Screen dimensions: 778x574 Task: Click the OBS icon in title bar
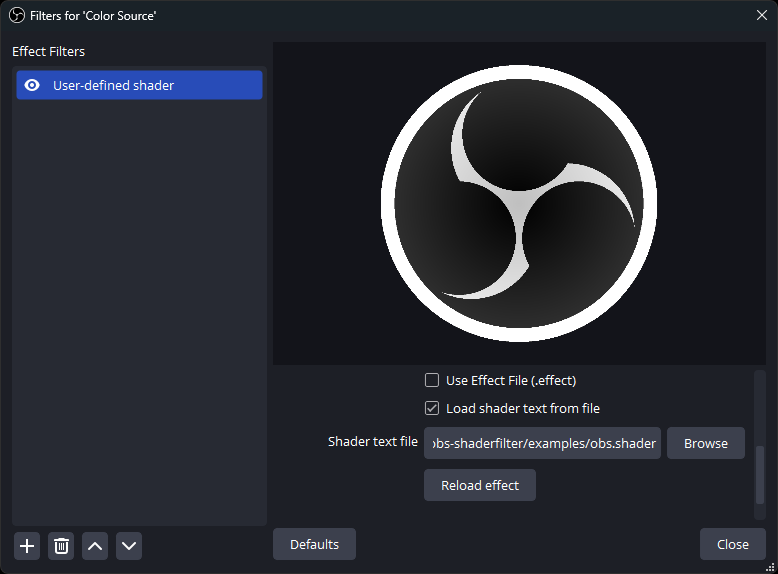click(17, 15)
